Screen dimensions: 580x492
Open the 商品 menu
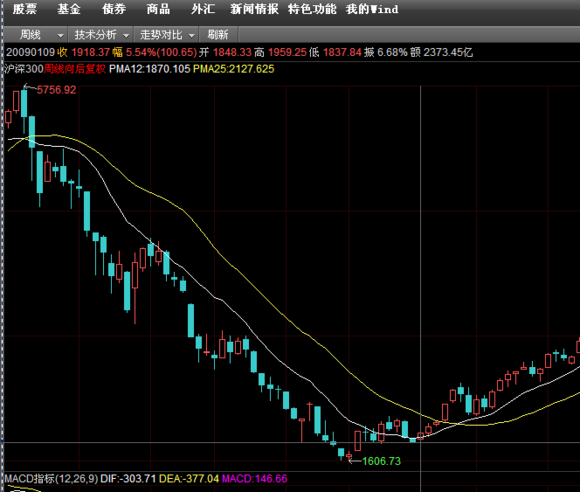pos(158,9)
